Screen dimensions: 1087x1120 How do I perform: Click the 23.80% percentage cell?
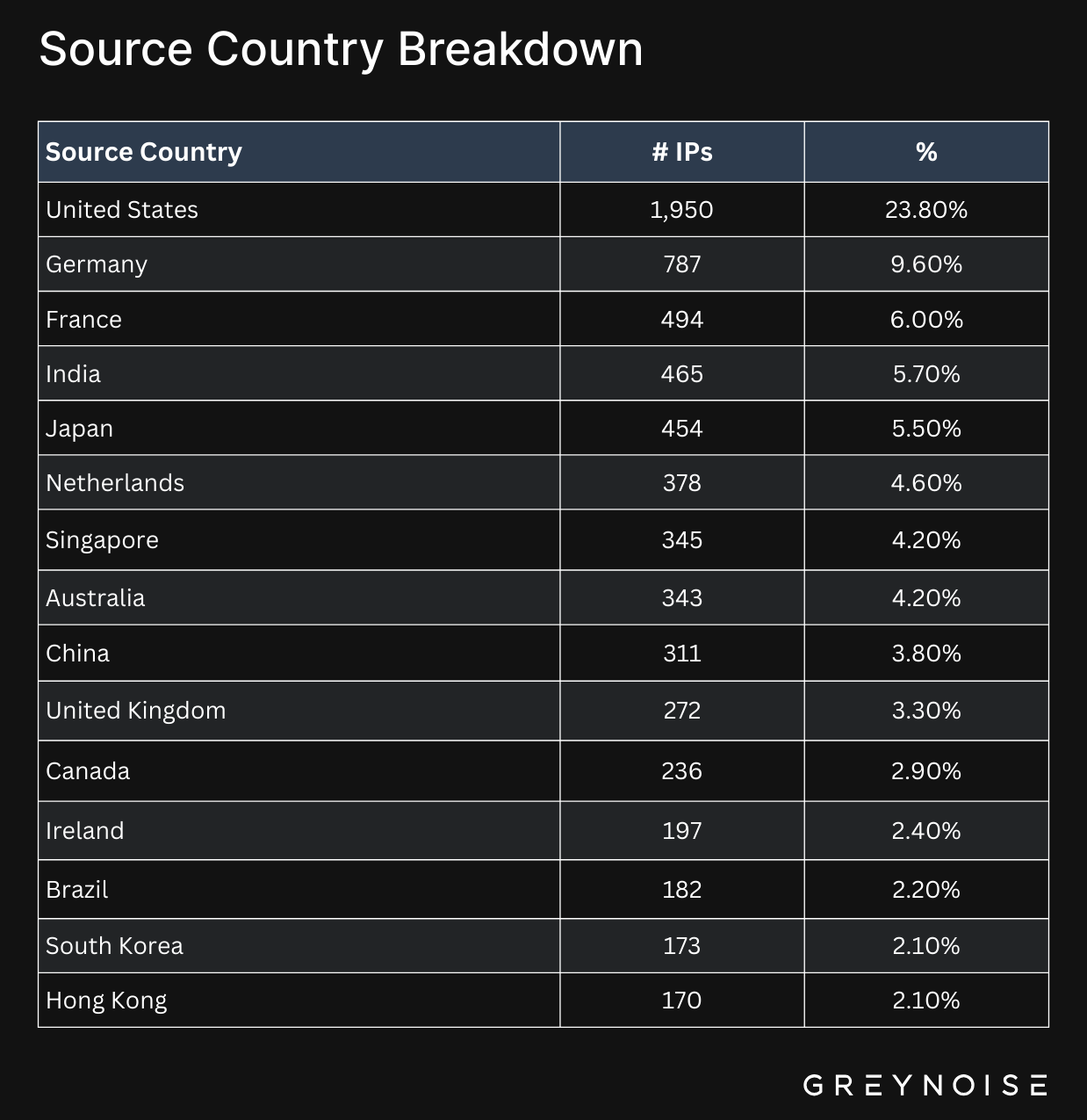[x=926, y=210]
